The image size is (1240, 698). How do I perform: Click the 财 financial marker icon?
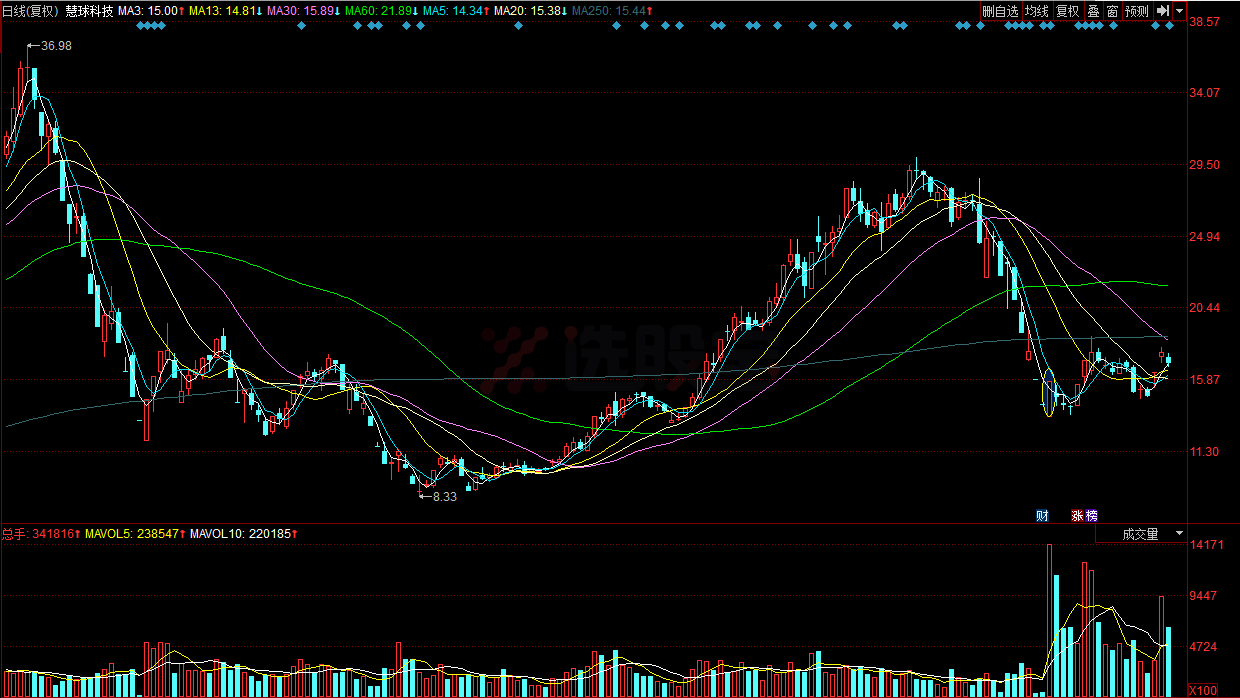pos(1042,516)
